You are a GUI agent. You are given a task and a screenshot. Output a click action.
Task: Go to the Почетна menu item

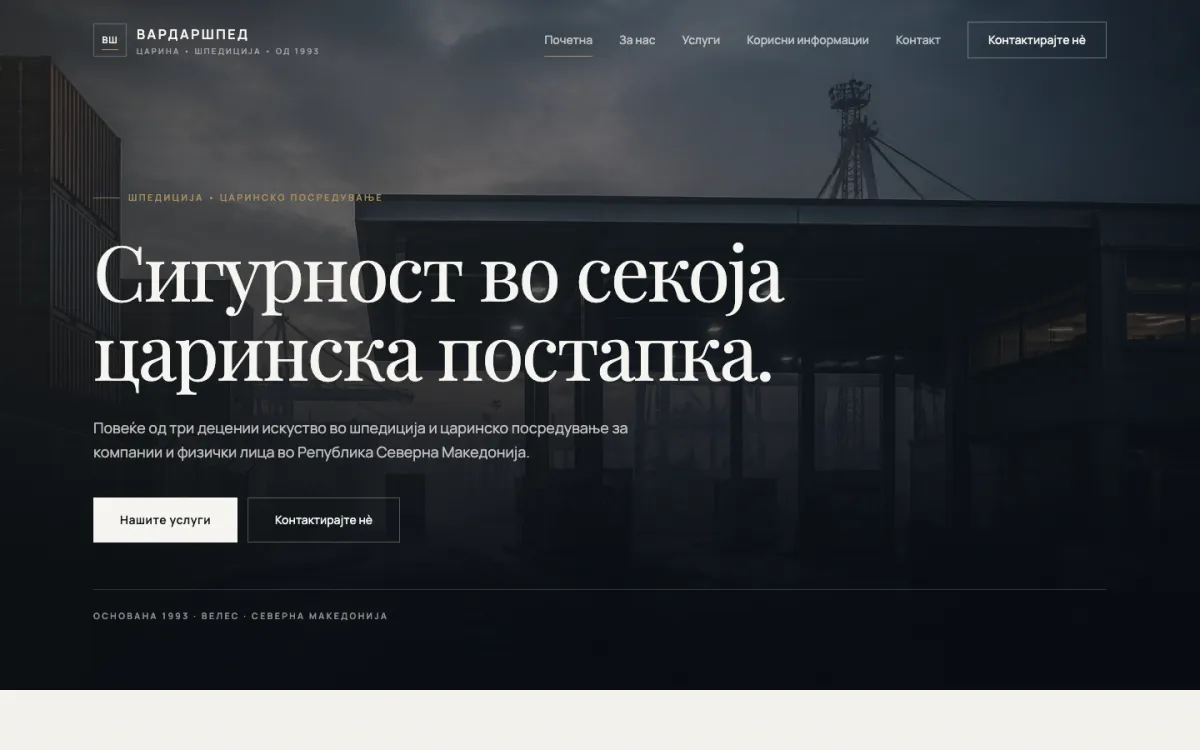coord(568,40)
